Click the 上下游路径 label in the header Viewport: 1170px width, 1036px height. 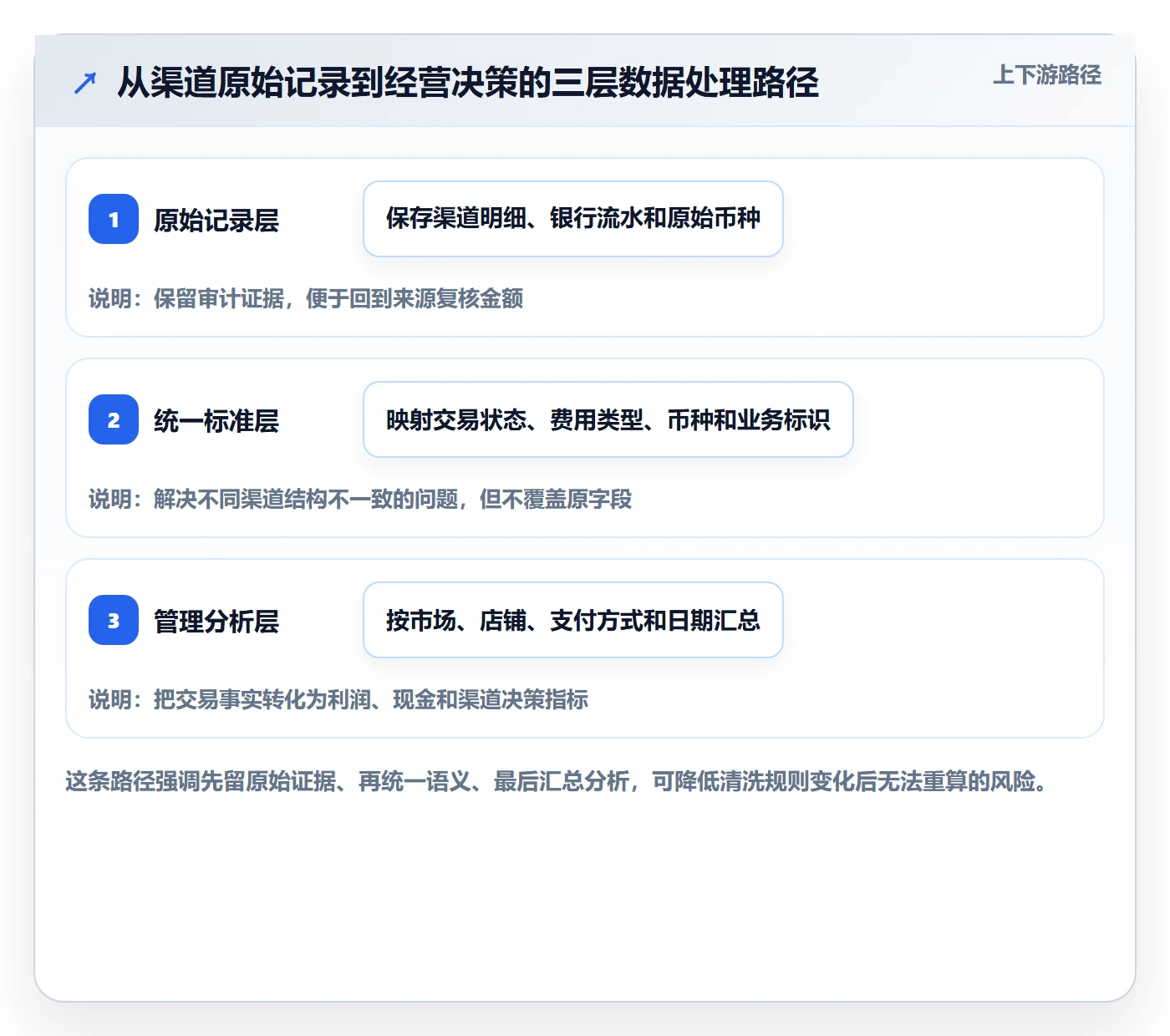tap(1047, 75)
